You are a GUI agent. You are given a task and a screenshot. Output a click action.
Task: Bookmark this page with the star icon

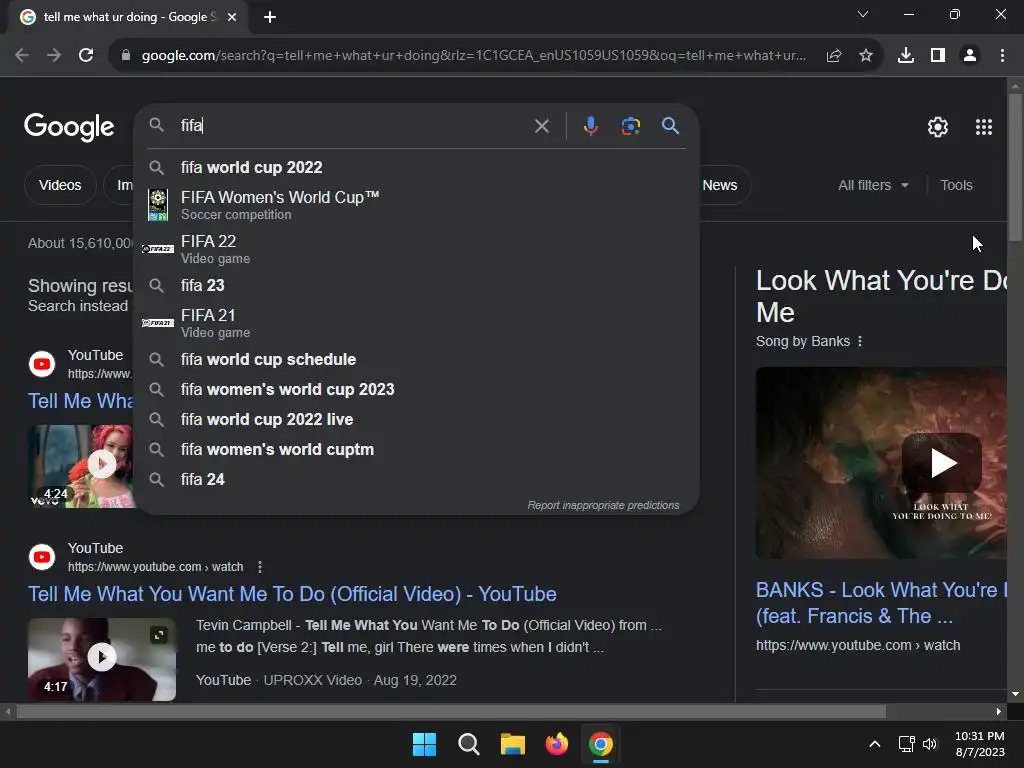pos(865,56)
